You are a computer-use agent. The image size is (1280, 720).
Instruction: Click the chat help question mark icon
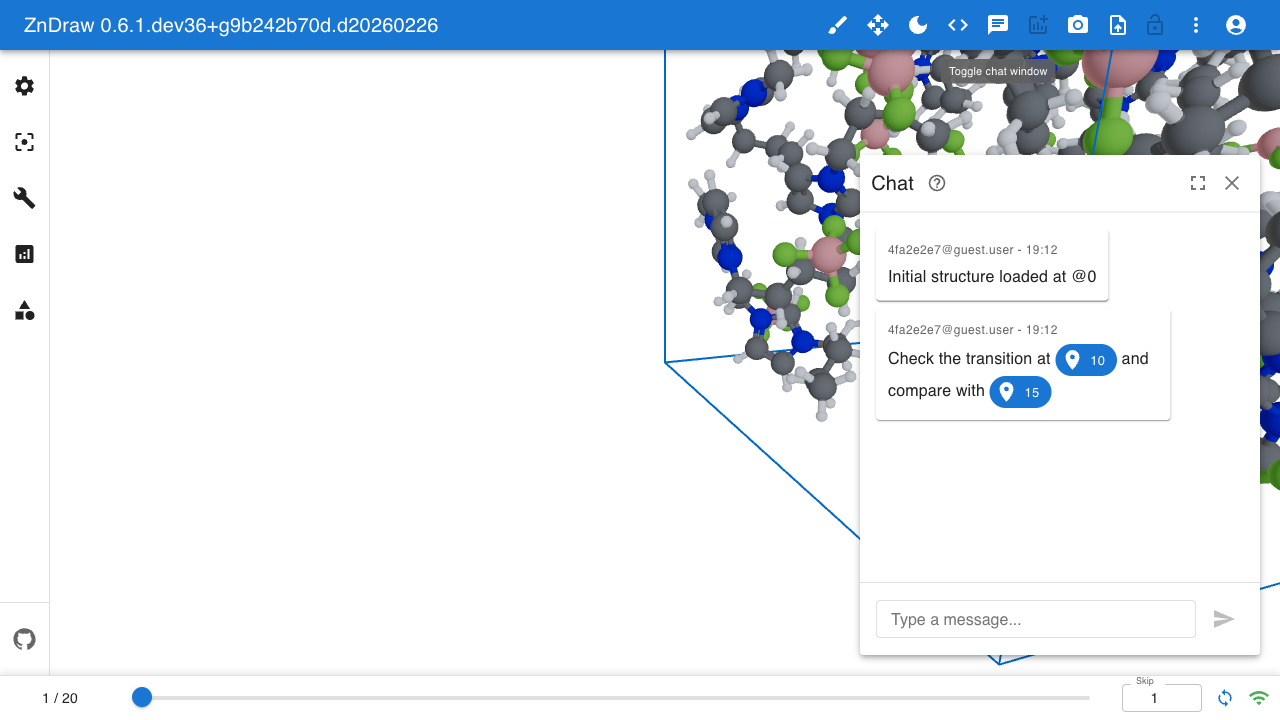[937, 183]
